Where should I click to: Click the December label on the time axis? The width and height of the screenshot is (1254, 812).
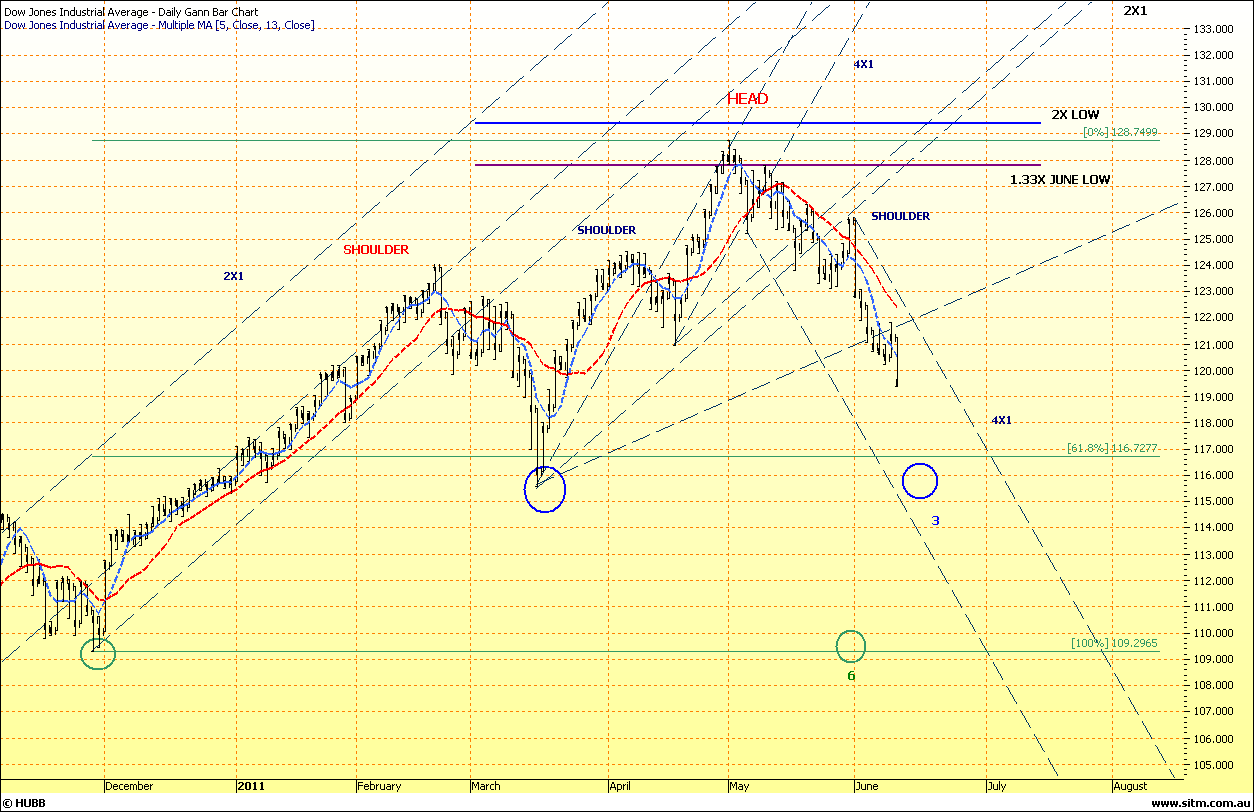129,786
